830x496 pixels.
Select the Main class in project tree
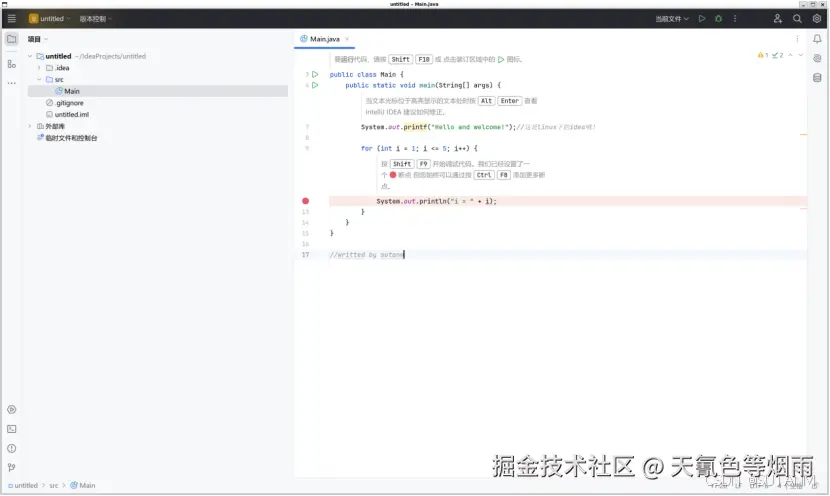158,91
